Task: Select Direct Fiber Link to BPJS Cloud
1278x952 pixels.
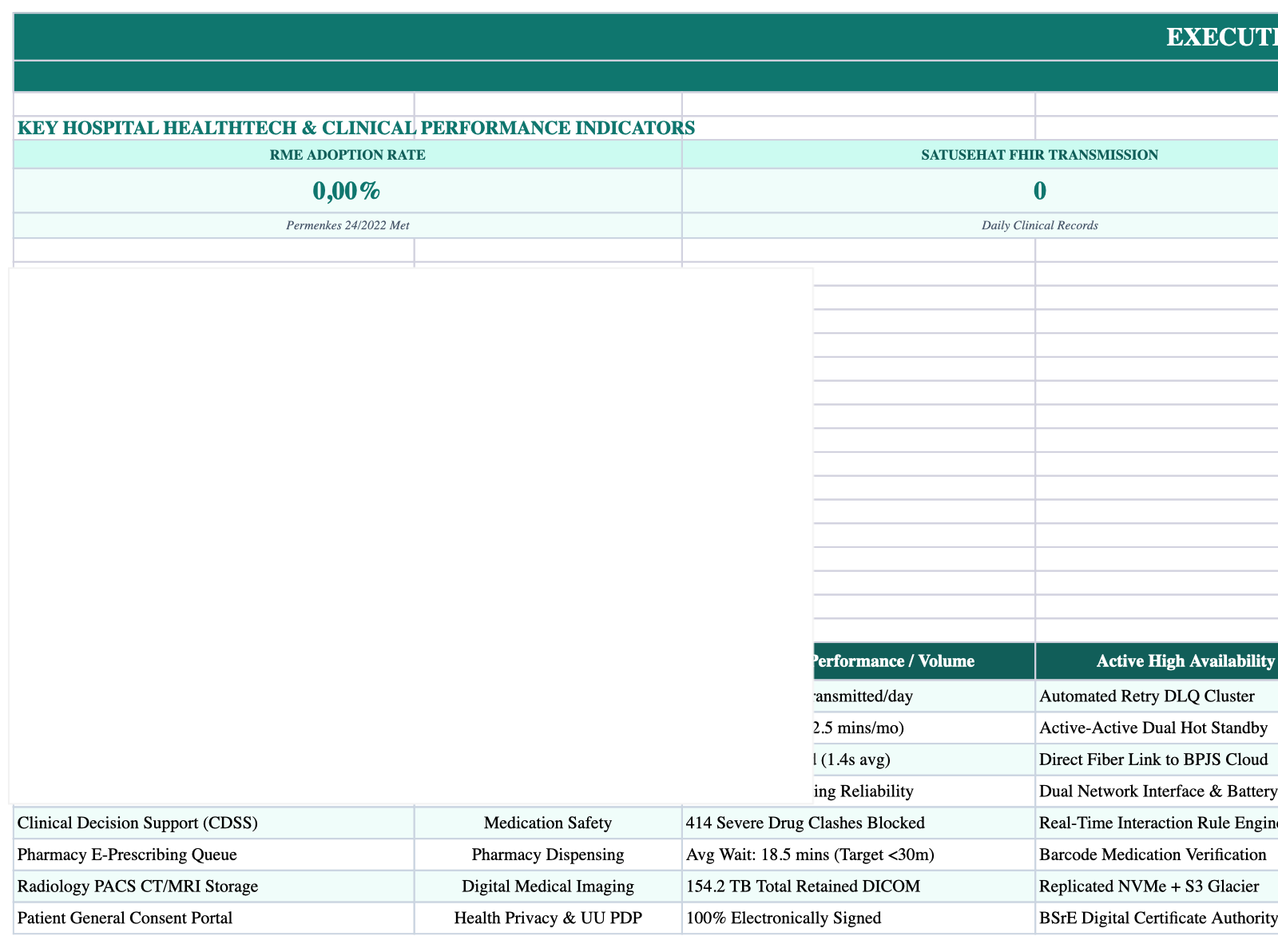Action: point(1157,760)
